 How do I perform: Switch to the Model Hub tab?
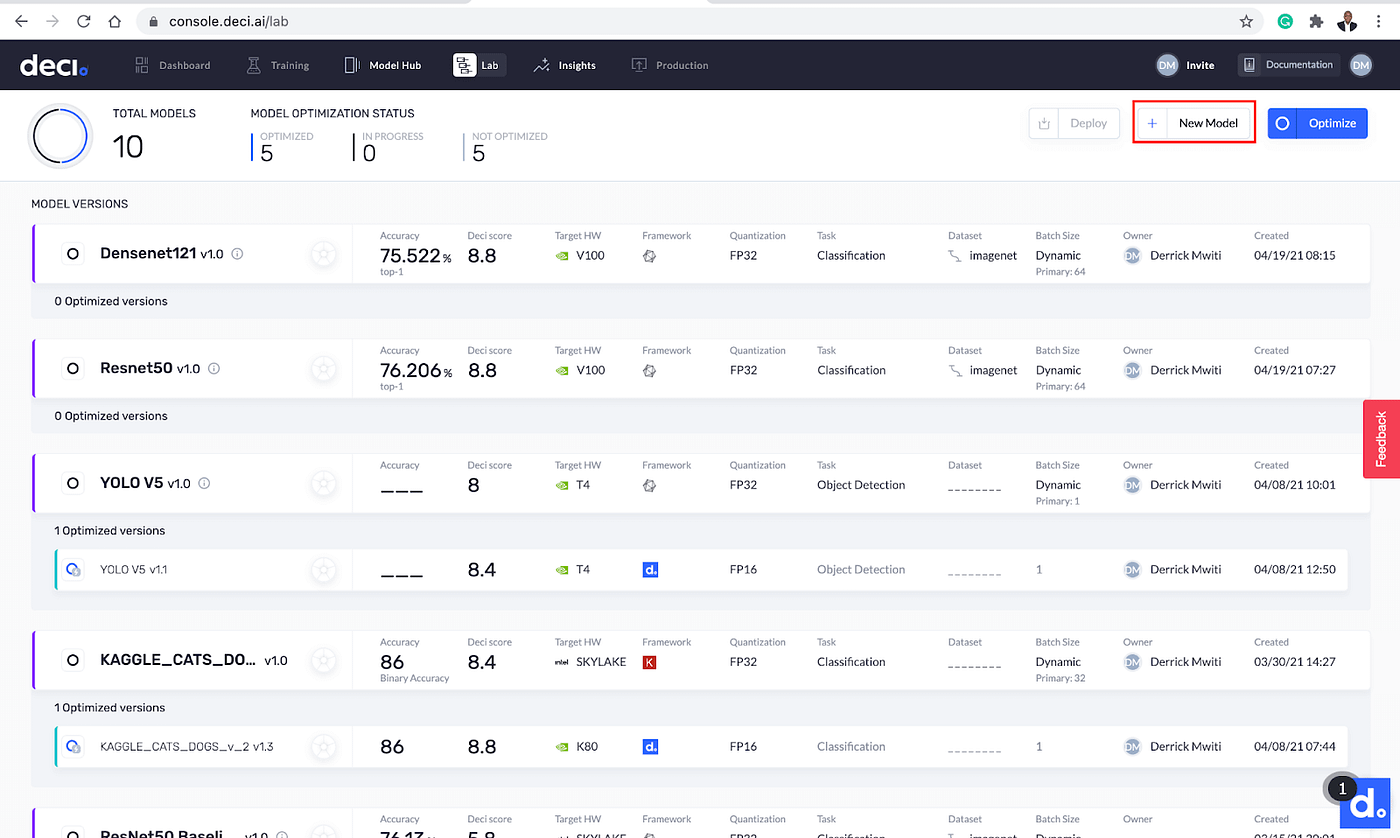(383, 65)
